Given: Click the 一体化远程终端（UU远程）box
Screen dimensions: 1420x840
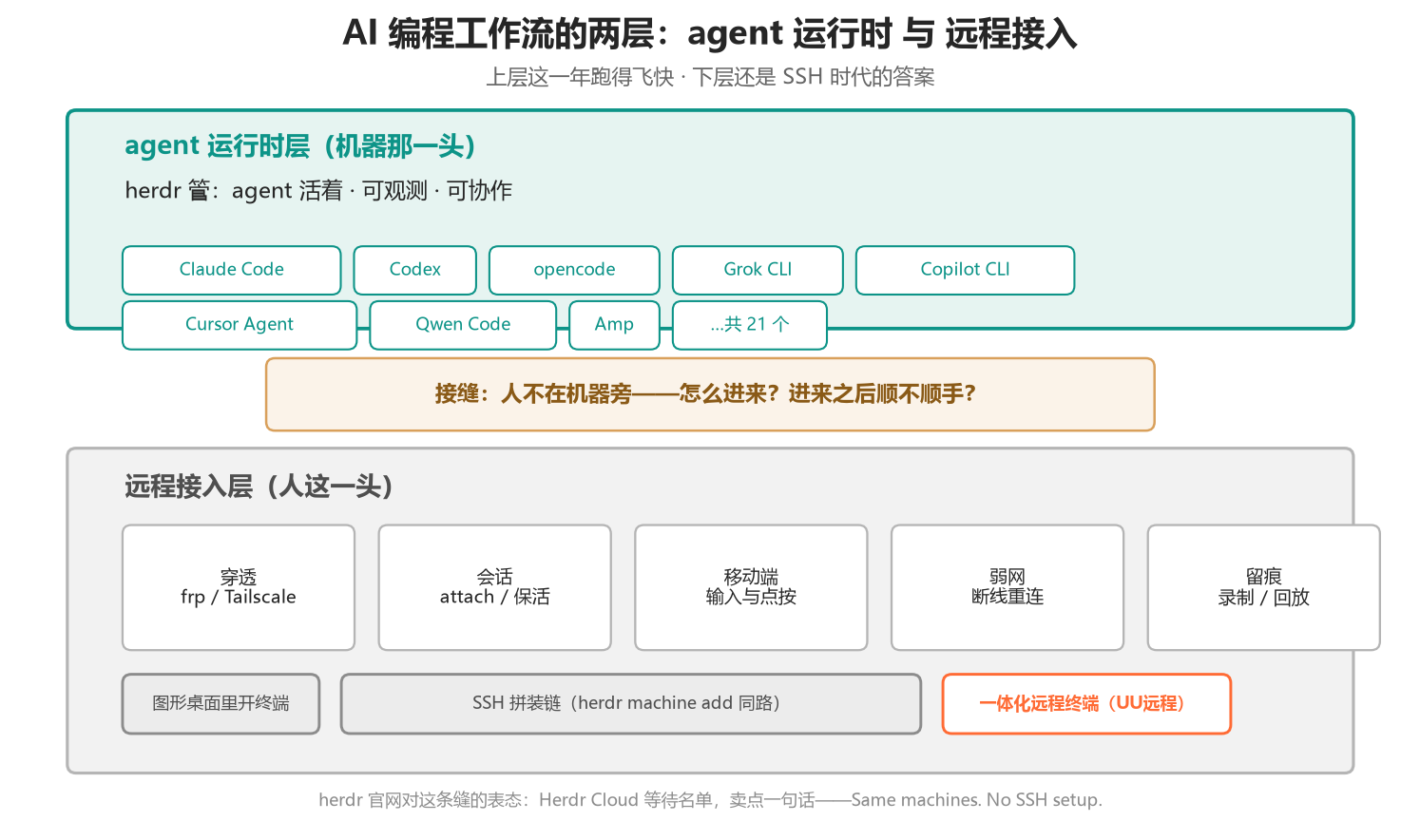Looking at the screenshot, I should [1086, 704].
